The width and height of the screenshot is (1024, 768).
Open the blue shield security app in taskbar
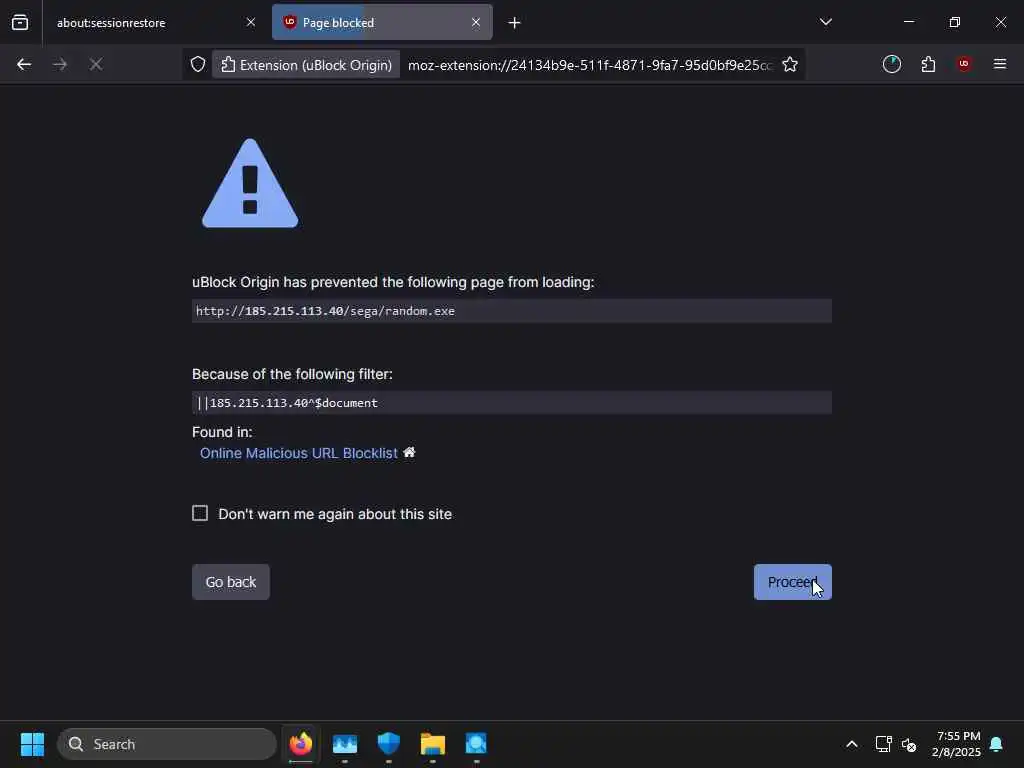point(389,744)
